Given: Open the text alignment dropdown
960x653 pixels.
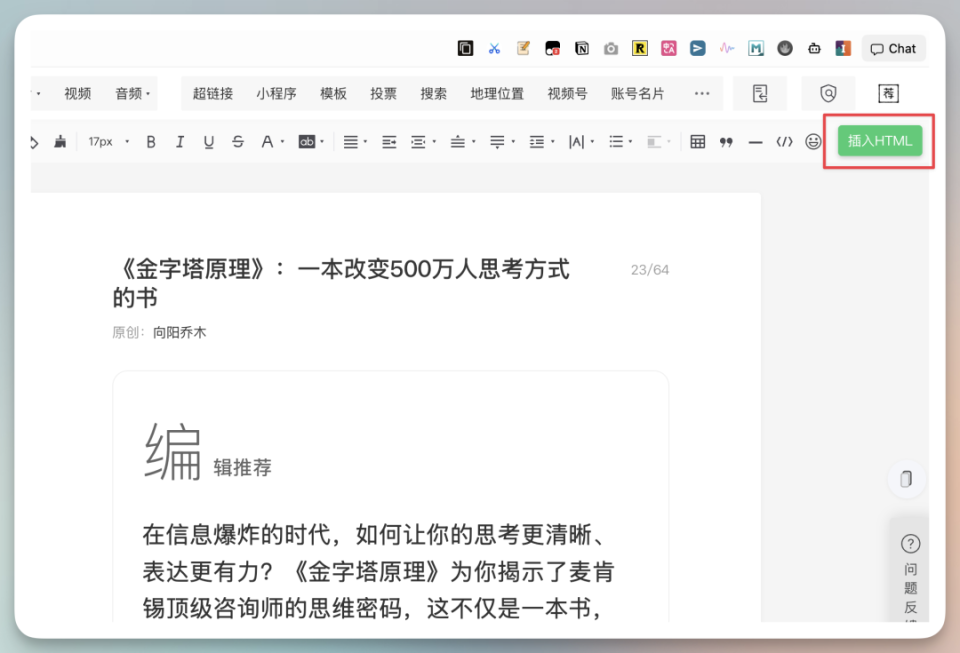Looking at the screenshot, I should pos(354,142).
